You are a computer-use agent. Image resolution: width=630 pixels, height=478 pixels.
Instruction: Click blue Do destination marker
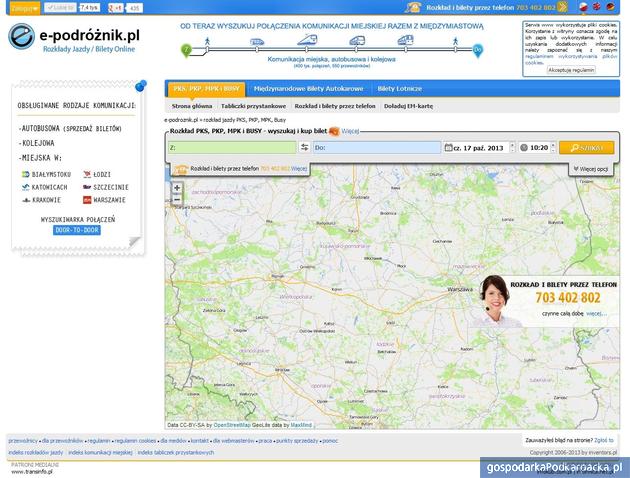coord(477,51)
